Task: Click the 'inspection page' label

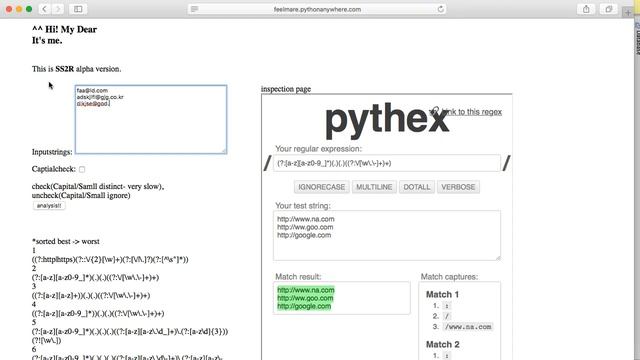Action: tap(286, 89)
